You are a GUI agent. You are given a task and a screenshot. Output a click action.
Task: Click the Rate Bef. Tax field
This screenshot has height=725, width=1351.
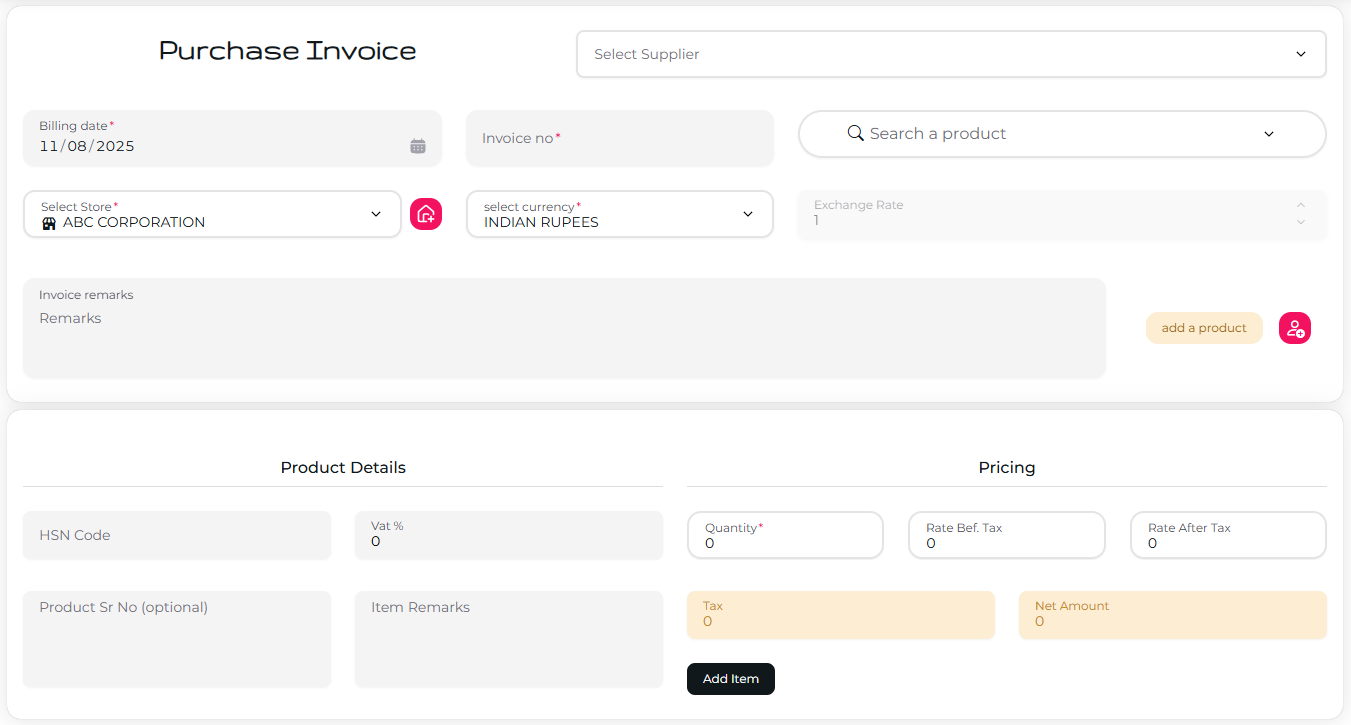coord(1006,535)
